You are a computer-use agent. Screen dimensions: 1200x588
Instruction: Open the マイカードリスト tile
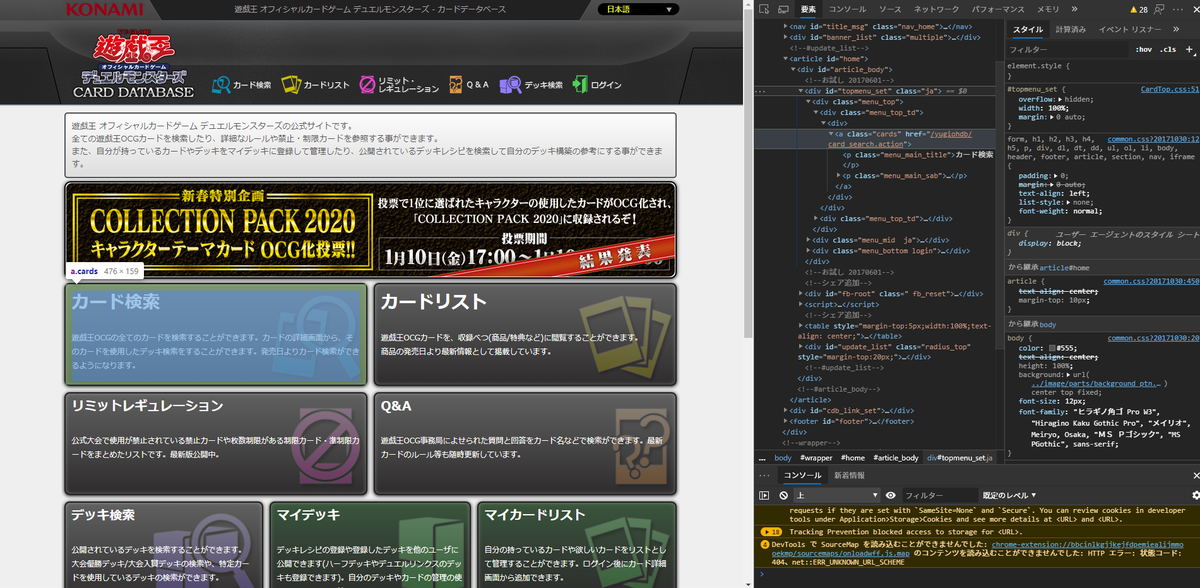(577, 545)
